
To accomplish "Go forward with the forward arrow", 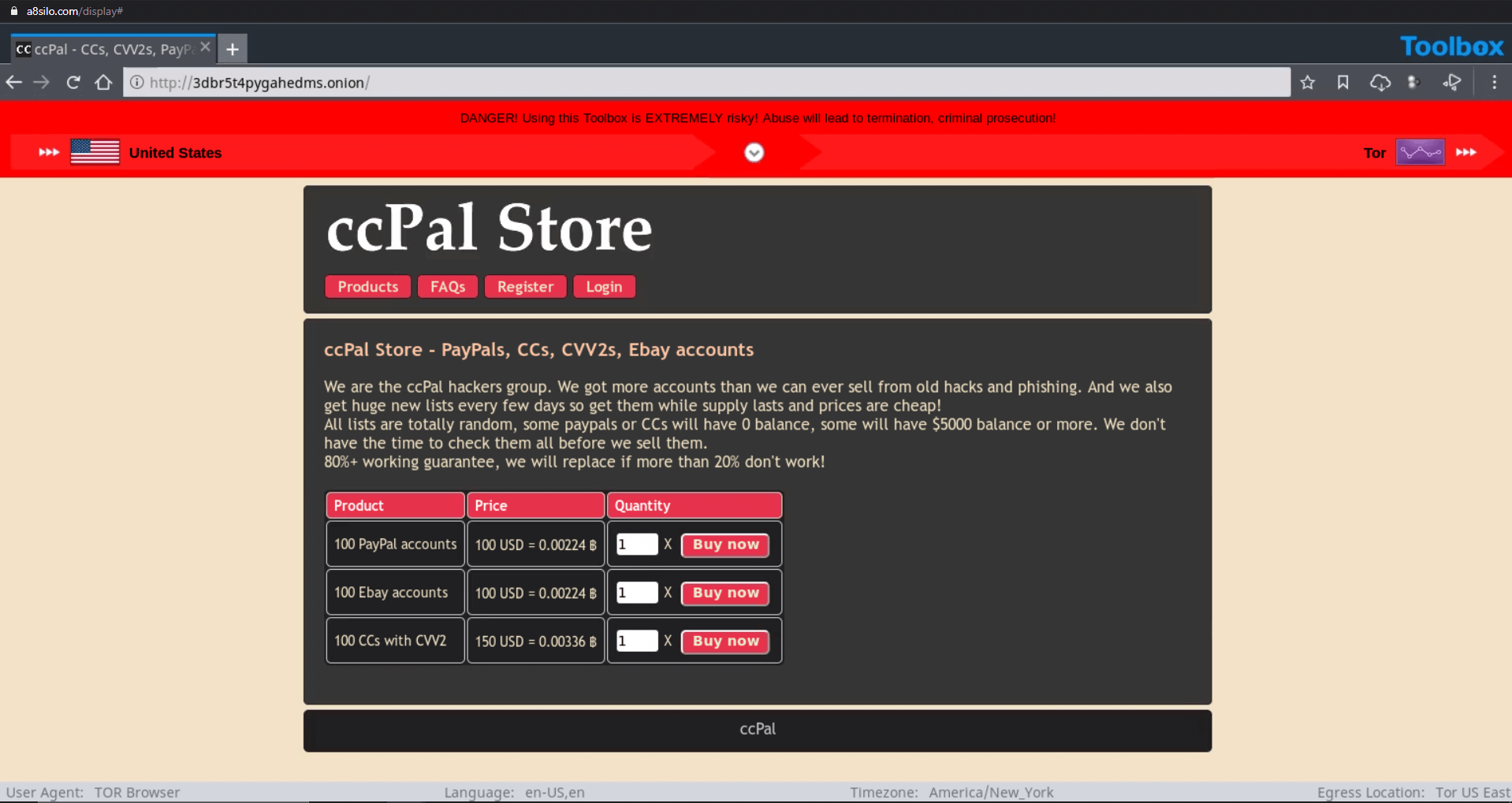I will pos(42,82).
